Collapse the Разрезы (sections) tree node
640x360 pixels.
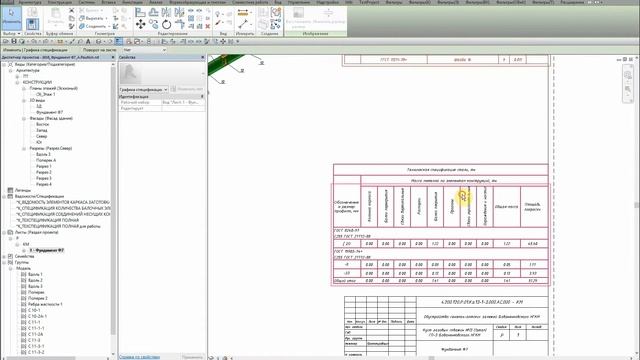[x=24, y=148]
